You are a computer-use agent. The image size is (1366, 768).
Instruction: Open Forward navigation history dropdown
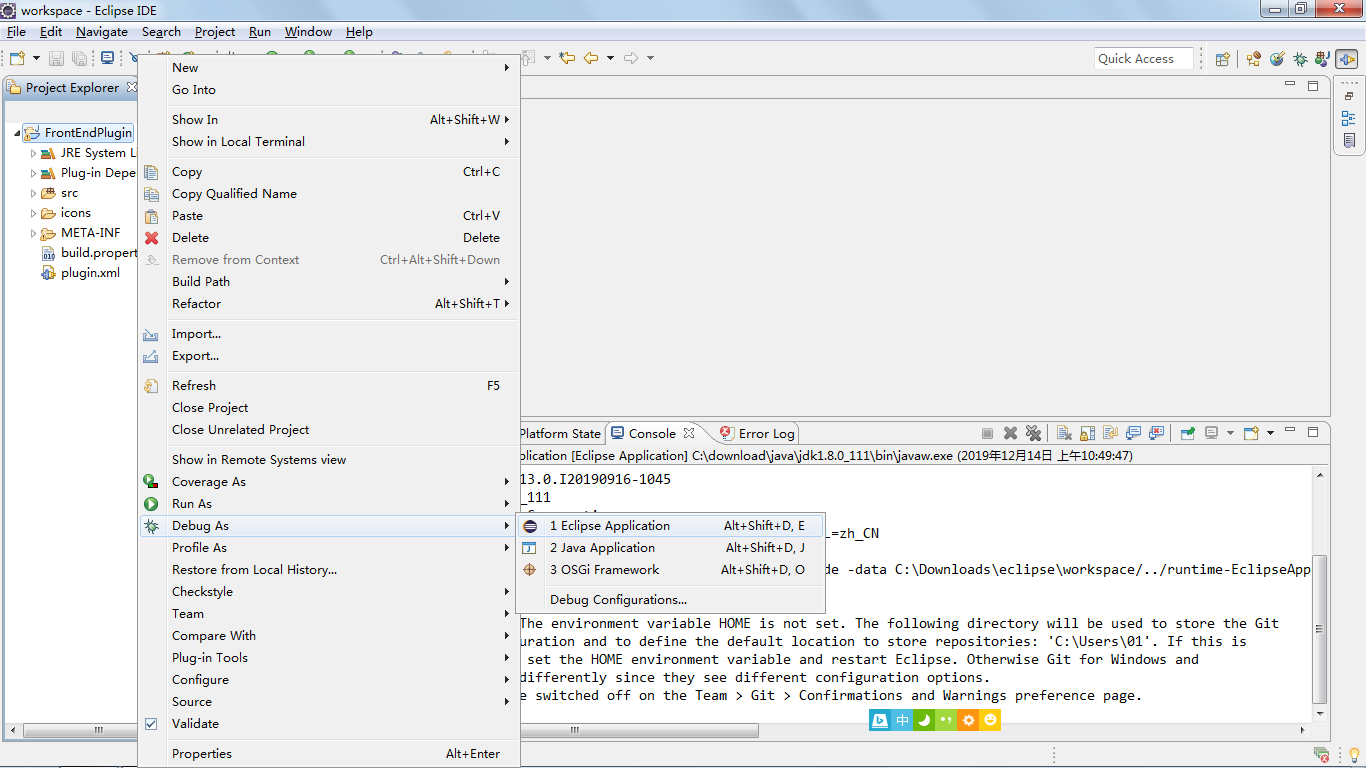(650, 58)
